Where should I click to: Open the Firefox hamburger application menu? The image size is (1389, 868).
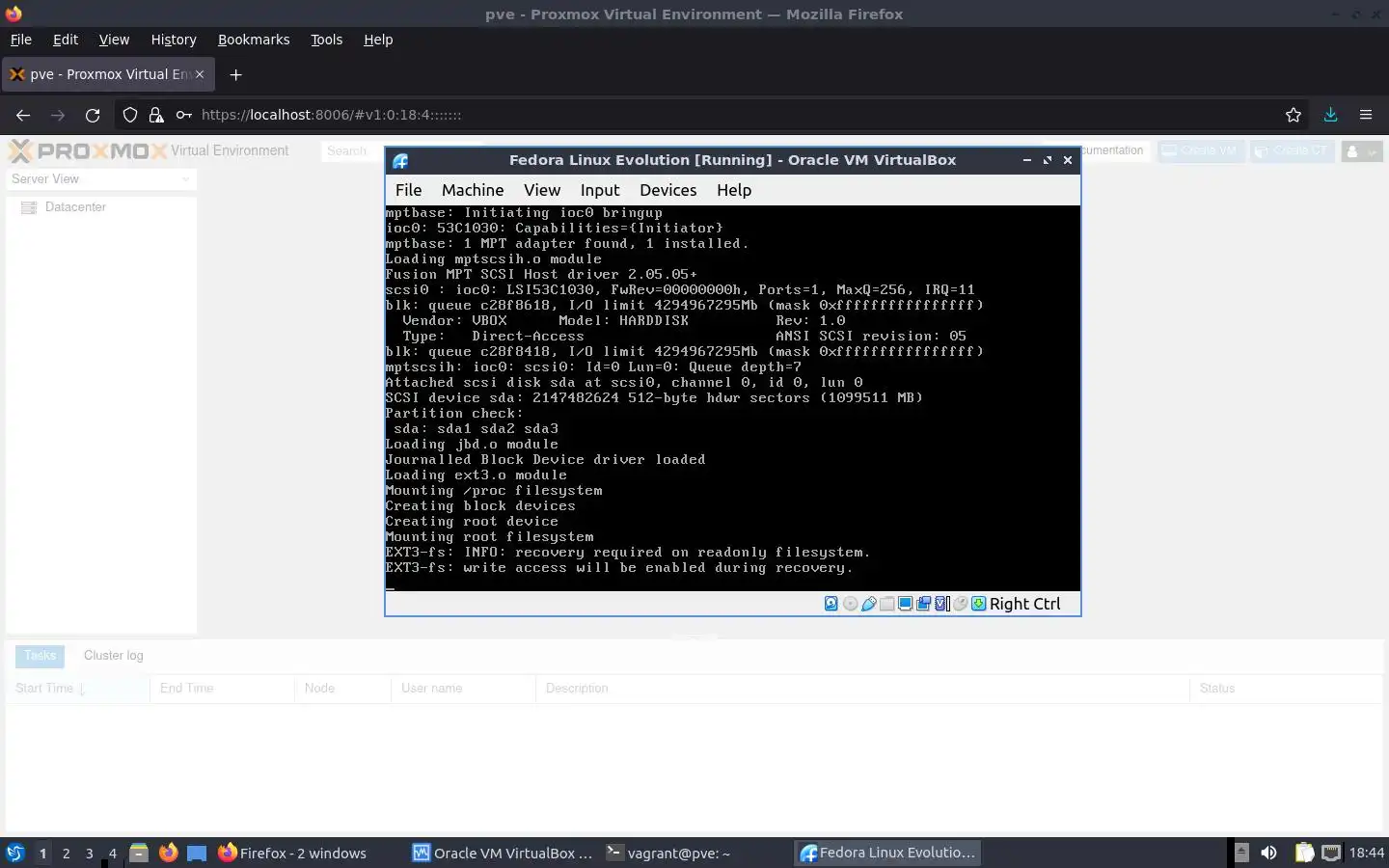pos(1366,115)
